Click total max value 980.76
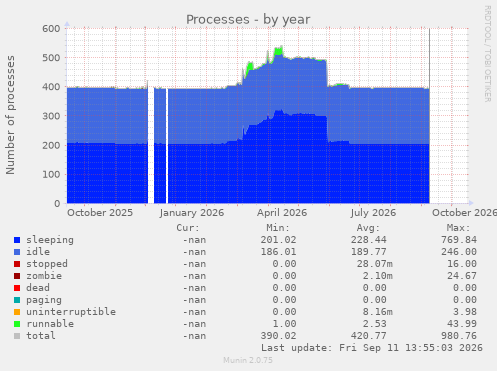The height and width of the screenshot is (371, 497). coord(459,336)
